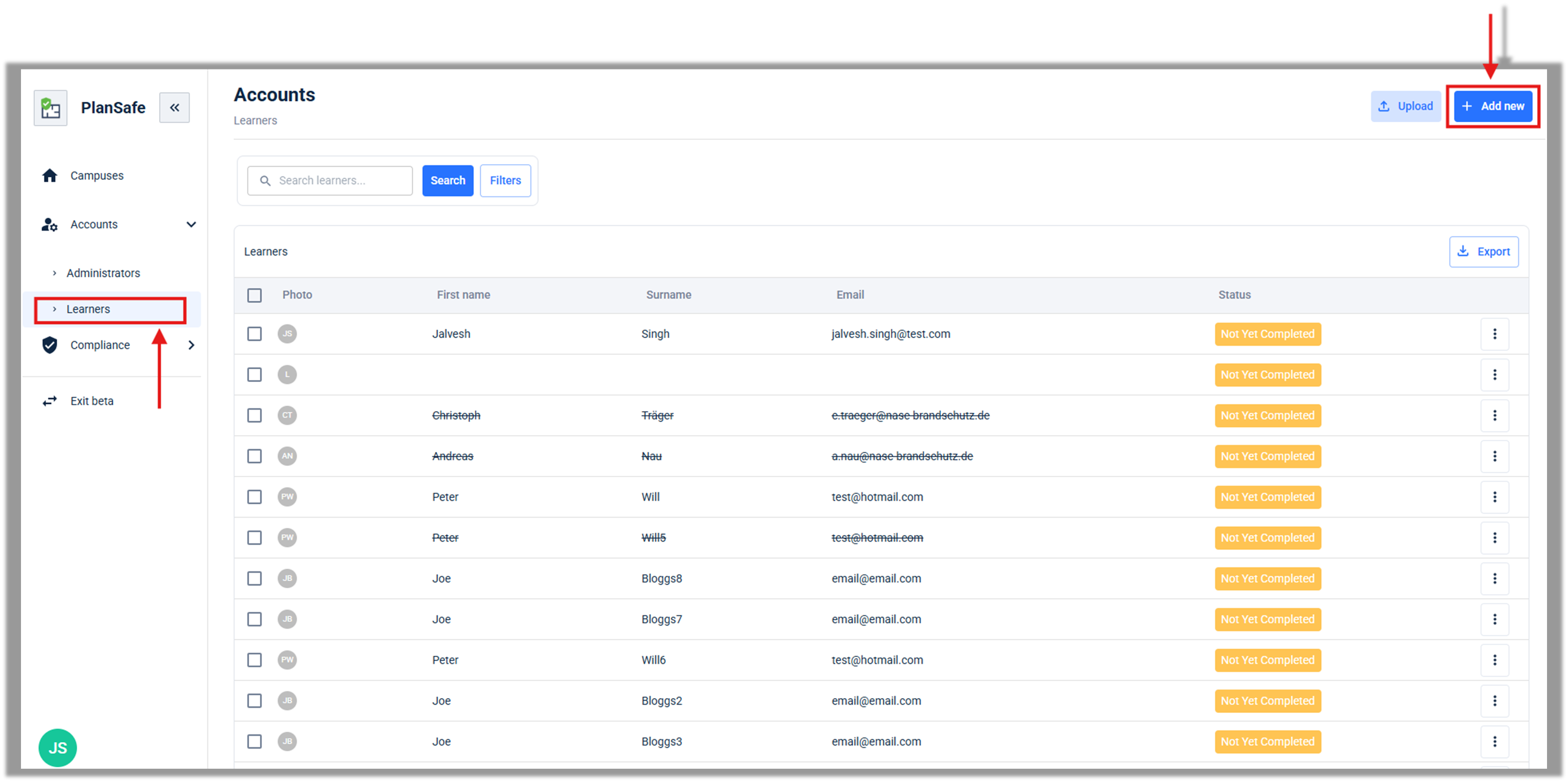Click the First name column header
Viewport: 1568px width, 782px height.
[x=463, y=295]
